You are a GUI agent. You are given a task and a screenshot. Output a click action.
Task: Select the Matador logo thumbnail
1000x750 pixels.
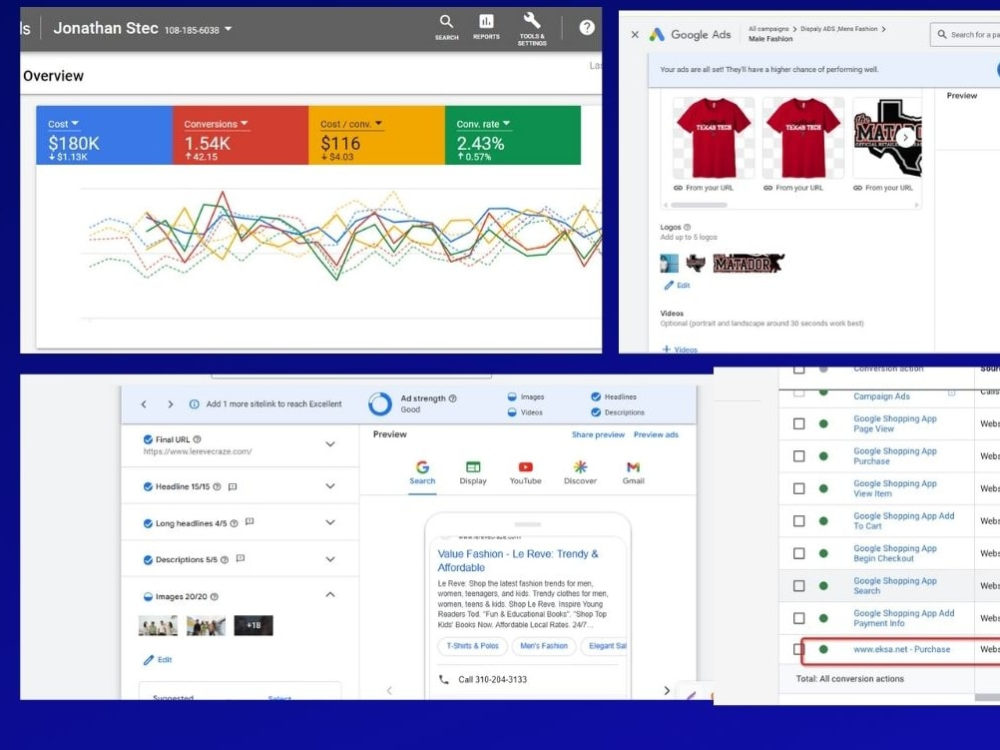(749, 263)
